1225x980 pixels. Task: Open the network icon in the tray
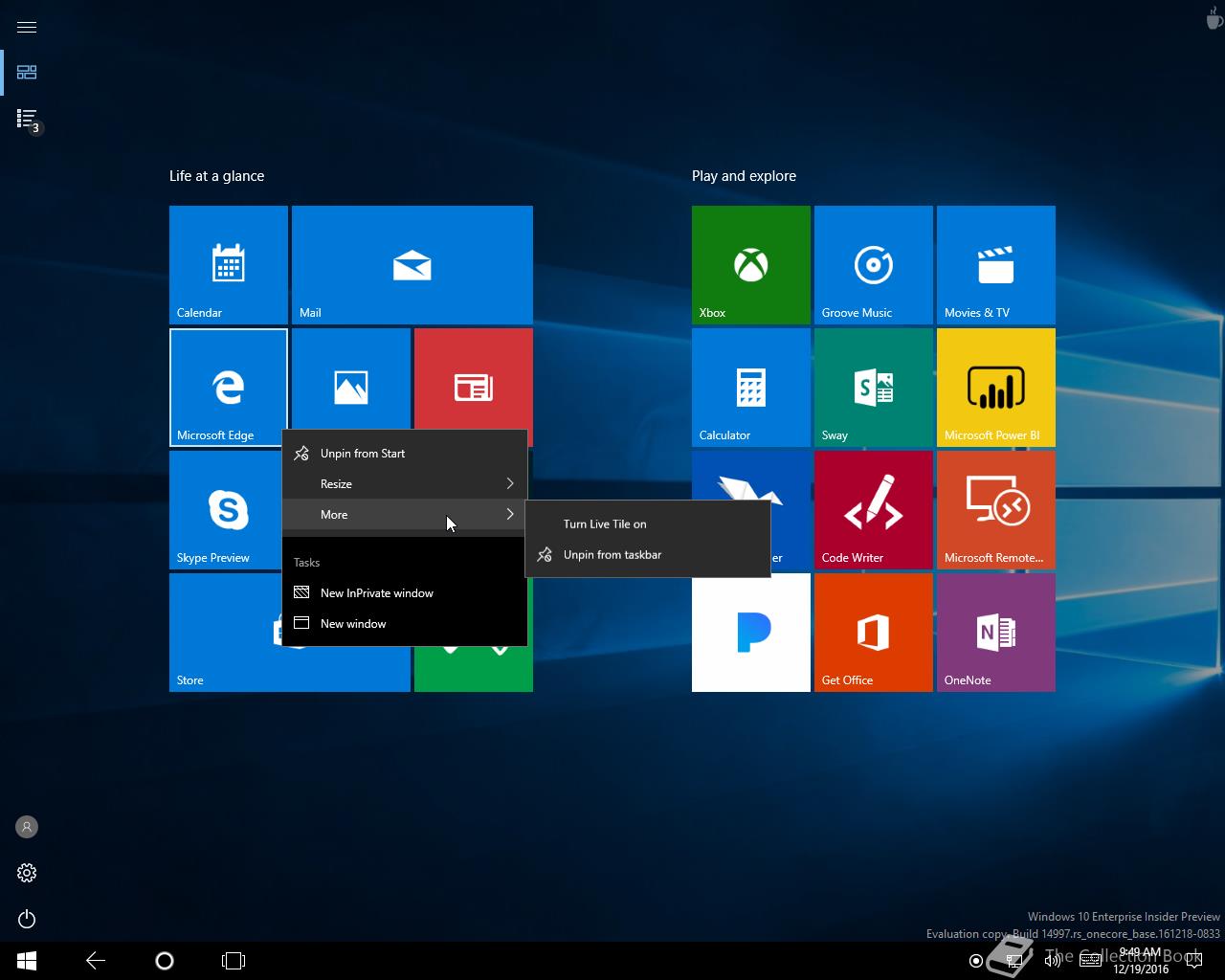point(1015,961)
